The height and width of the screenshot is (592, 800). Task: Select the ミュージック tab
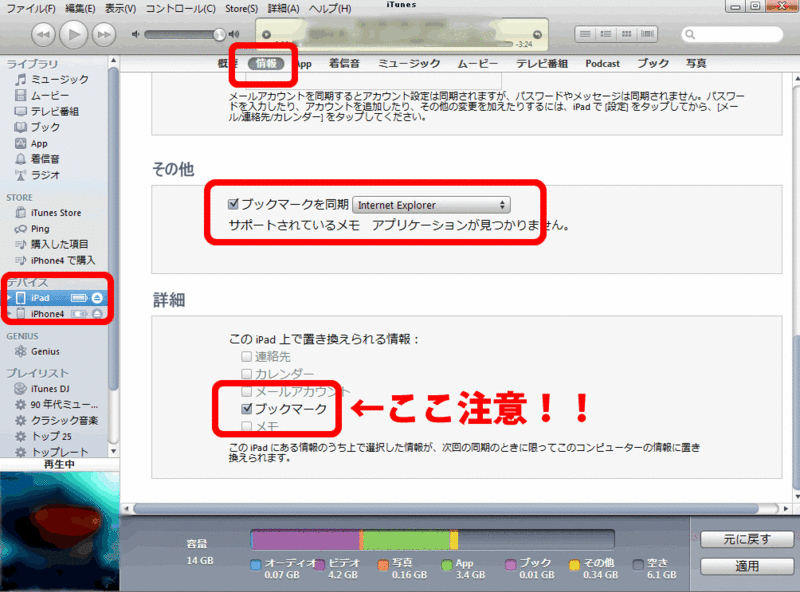(x=409, y=63)
